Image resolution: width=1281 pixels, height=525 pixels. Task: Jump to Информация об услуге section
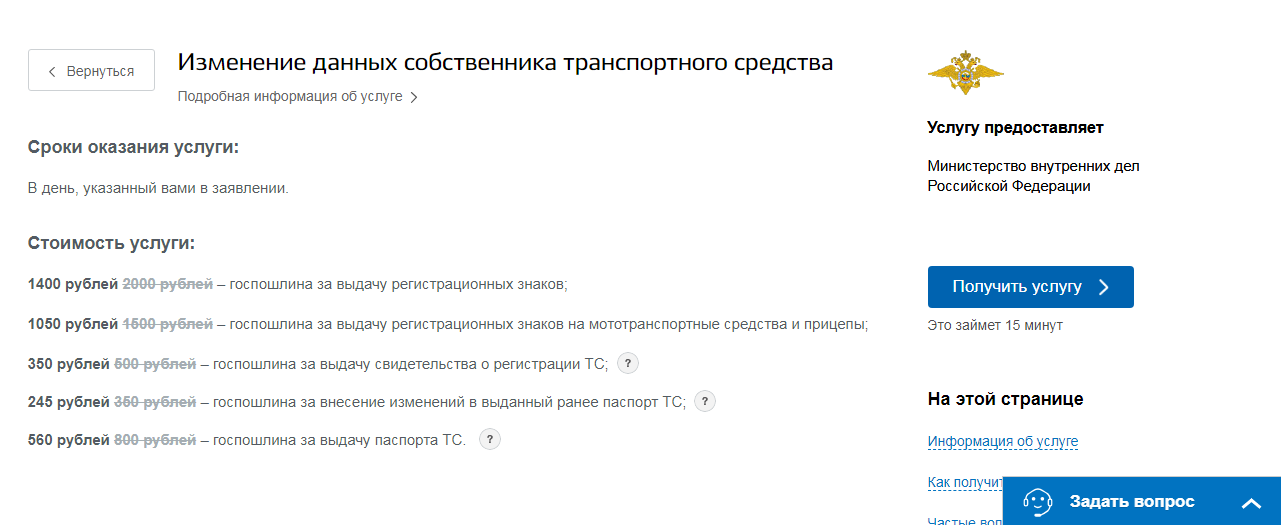1002,442
